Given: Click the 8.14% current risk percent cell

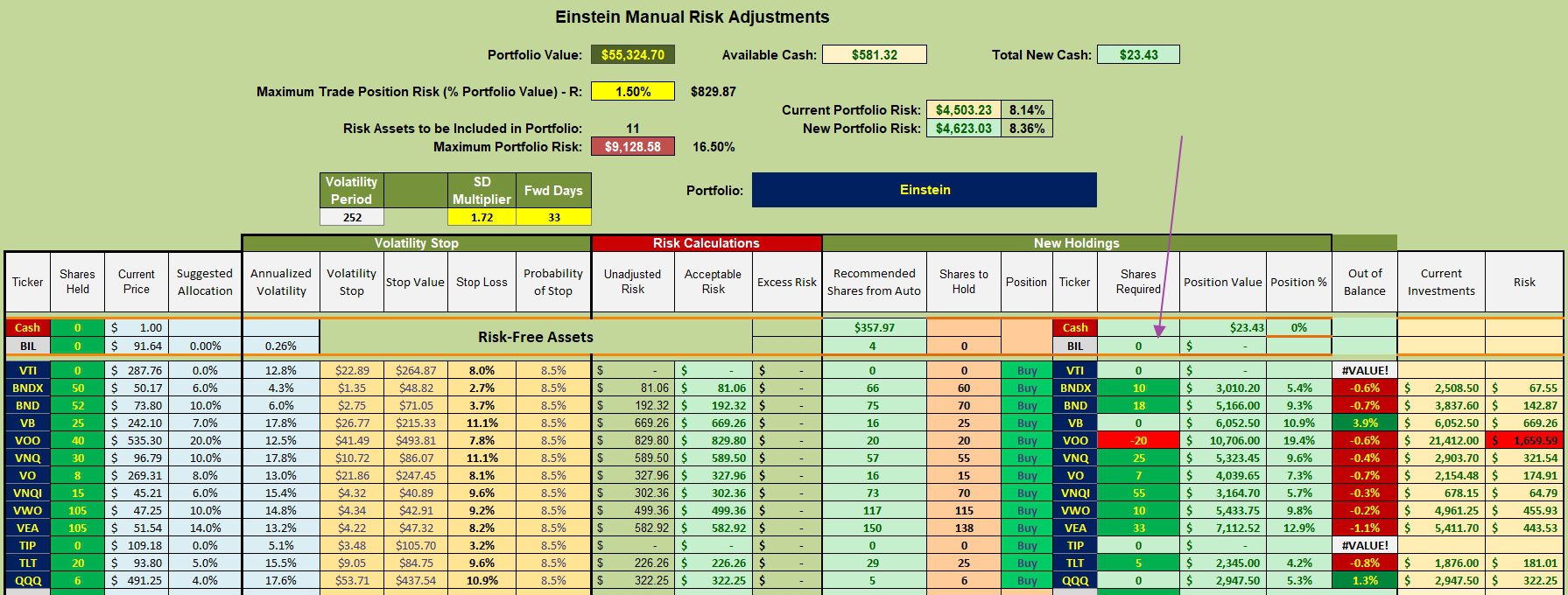Looking at the screenshot, I should [x=1026, y=109].
